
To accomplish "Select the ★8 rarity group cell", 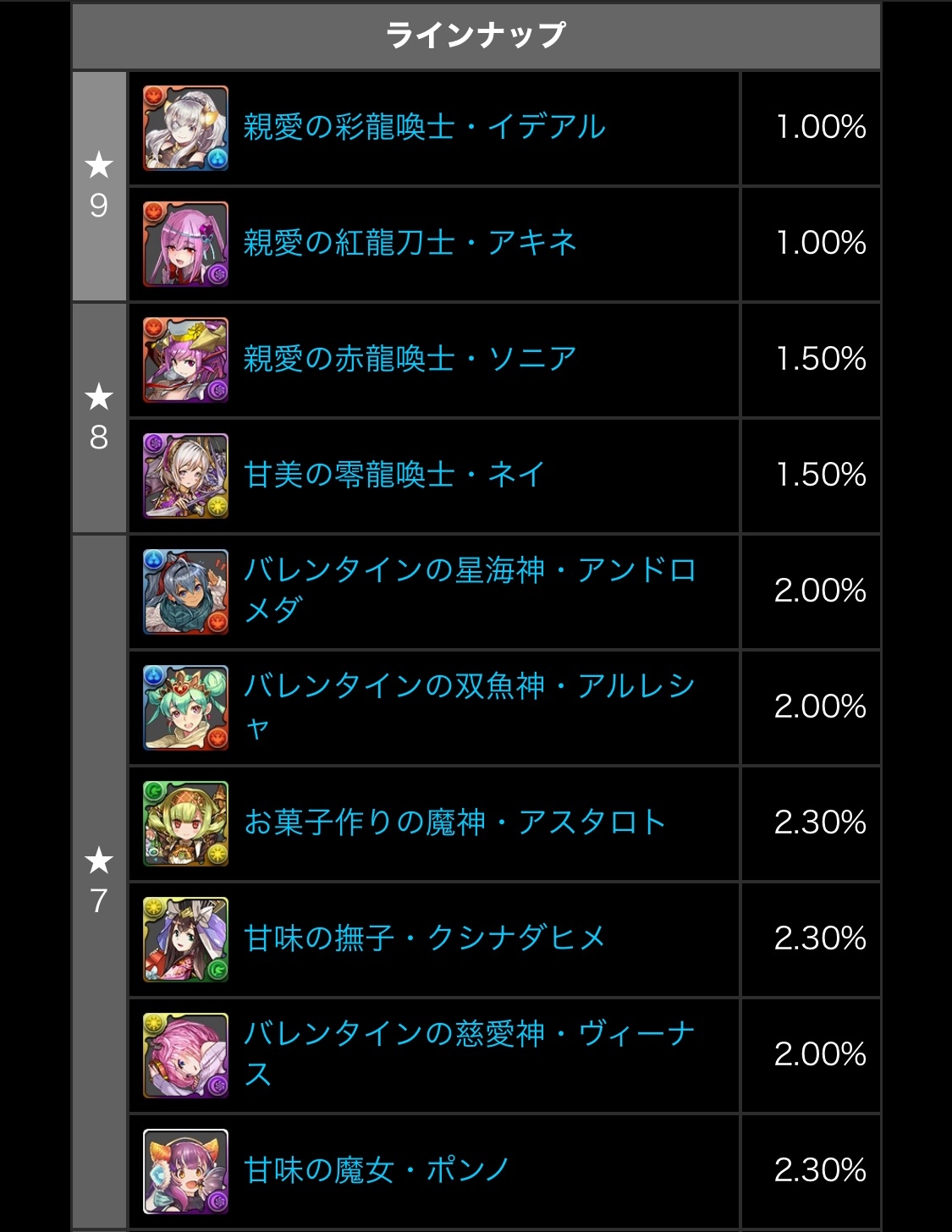I will tap(99, 418).
